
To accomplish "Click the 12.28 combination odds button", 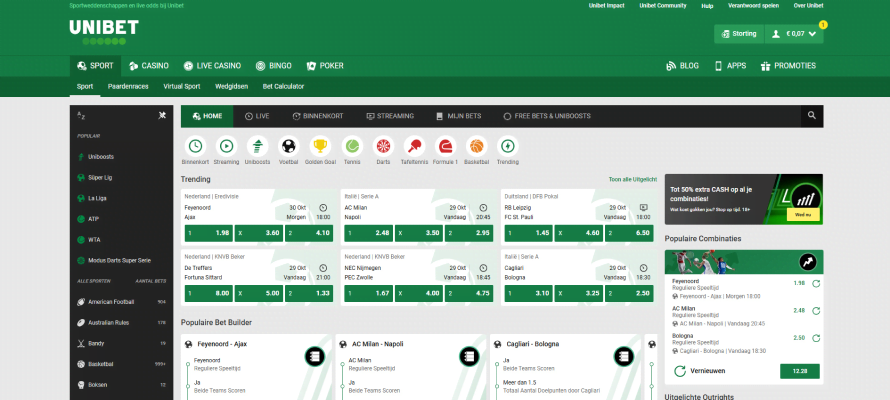I will click(x=800, y=371).
